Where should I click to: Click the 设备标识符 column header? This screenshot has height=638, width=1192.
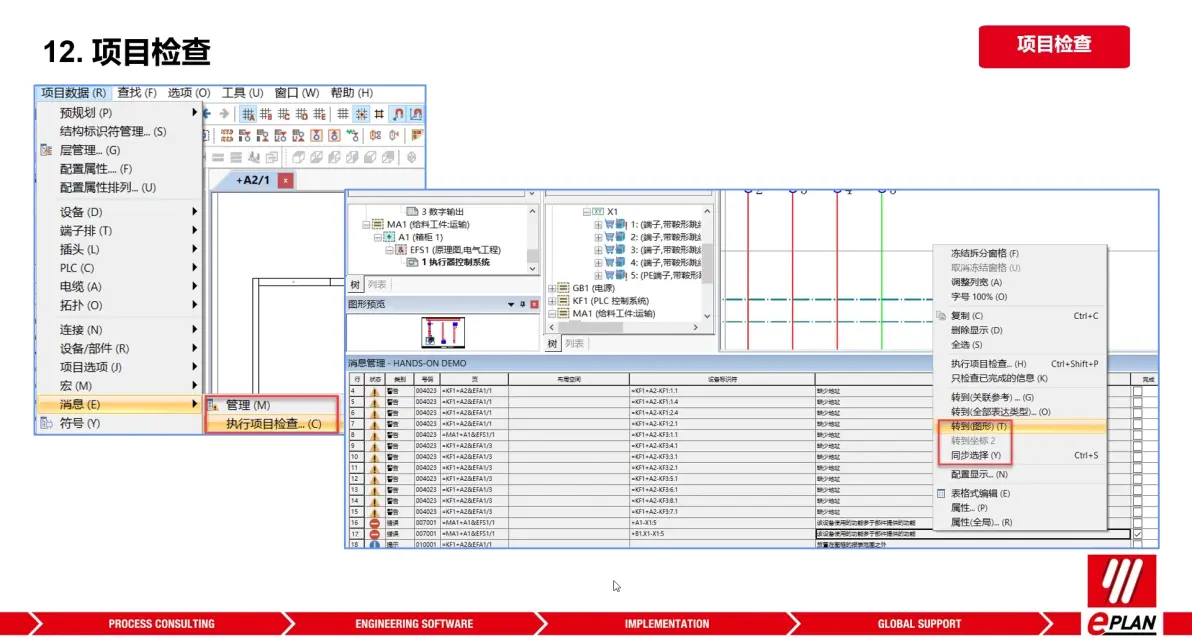click(x=721, y=379)
